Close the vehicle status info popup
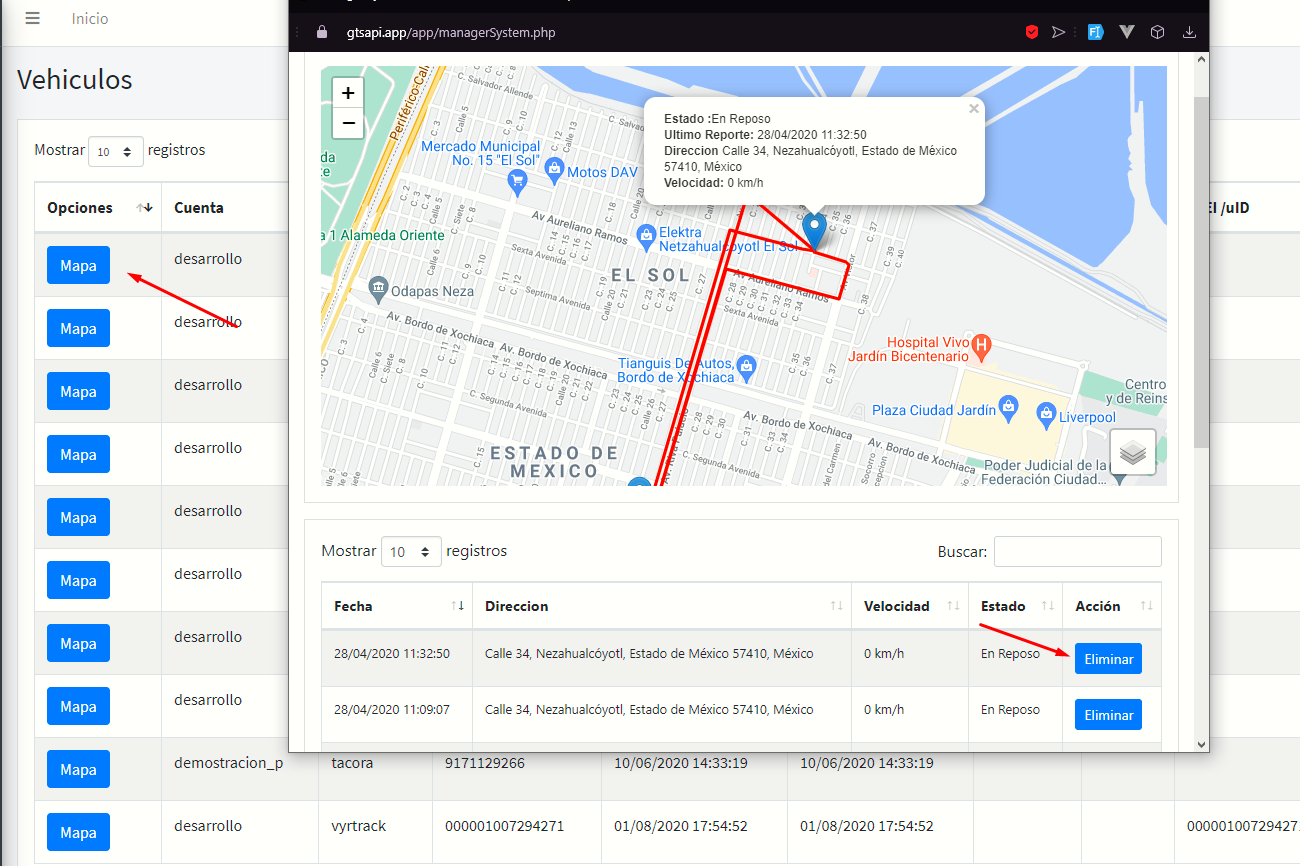Image resolution: width=1300 pixels, height=866 pixels. tap(974, 109)
